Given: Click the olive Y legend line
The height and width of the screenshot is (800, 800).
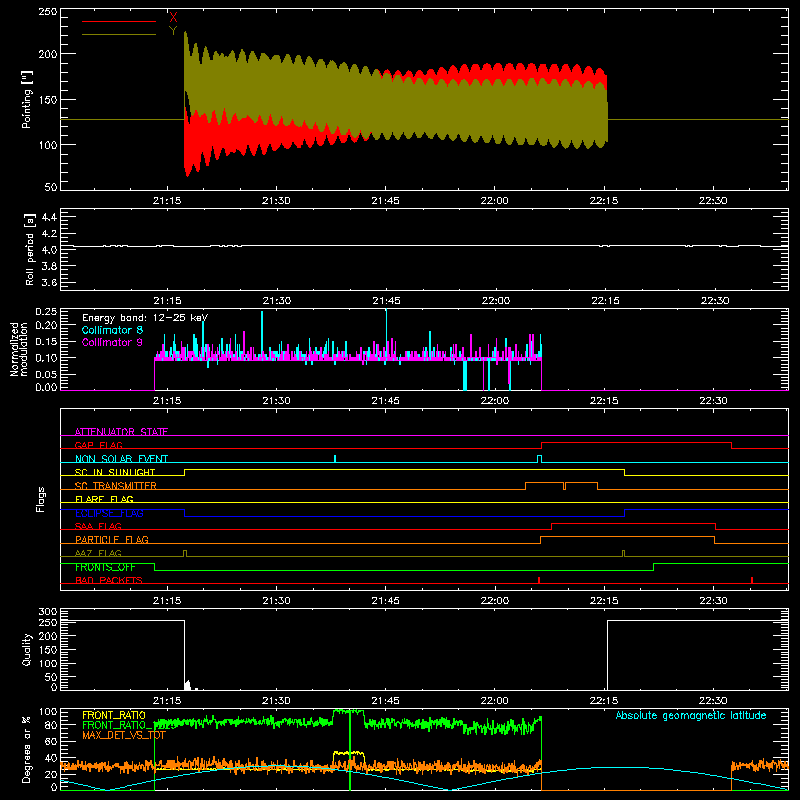Looking at the screenshot, I should point(119,35).
